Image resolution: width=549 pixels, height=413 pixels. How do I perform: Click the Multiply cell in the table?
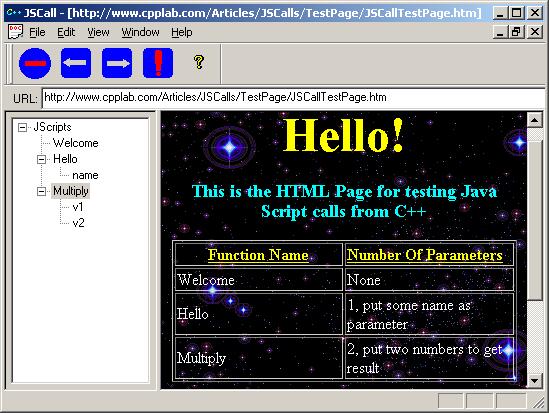[258, 358]
